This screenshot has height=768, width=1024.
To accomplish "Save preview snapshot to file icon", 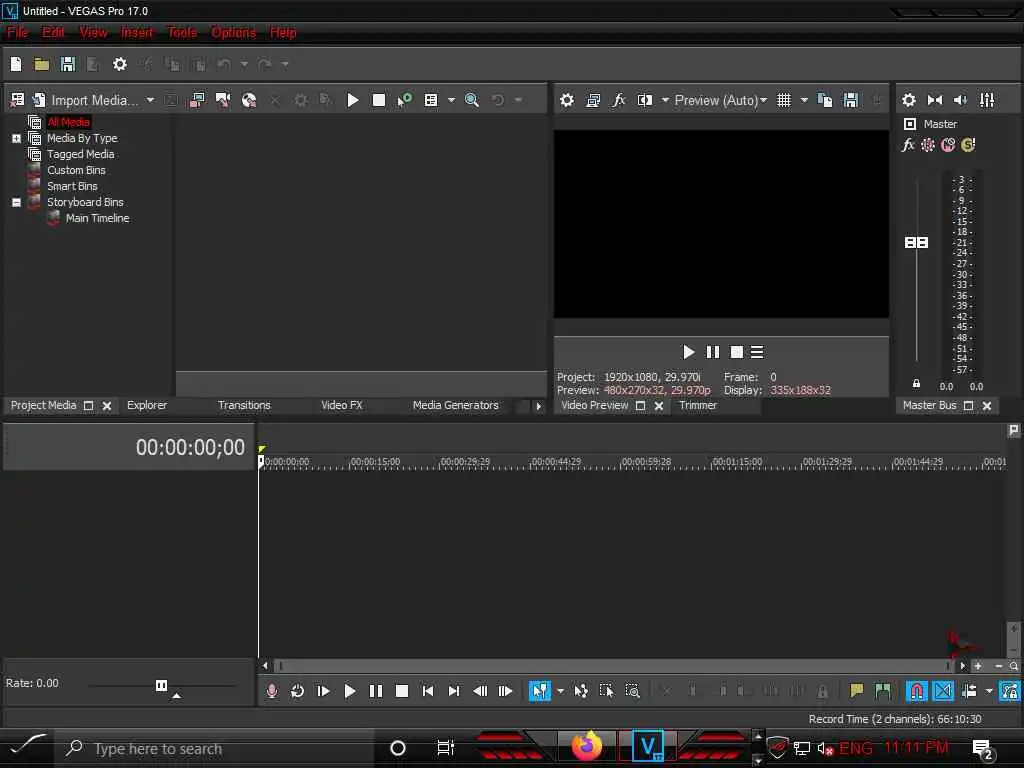I will 850,100.
